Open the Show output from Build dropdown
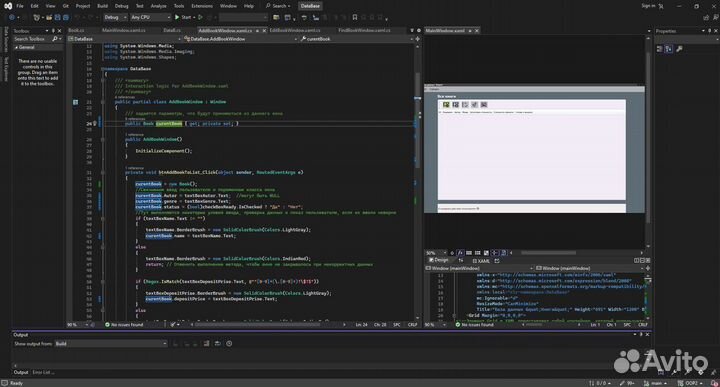 point(111,343)
